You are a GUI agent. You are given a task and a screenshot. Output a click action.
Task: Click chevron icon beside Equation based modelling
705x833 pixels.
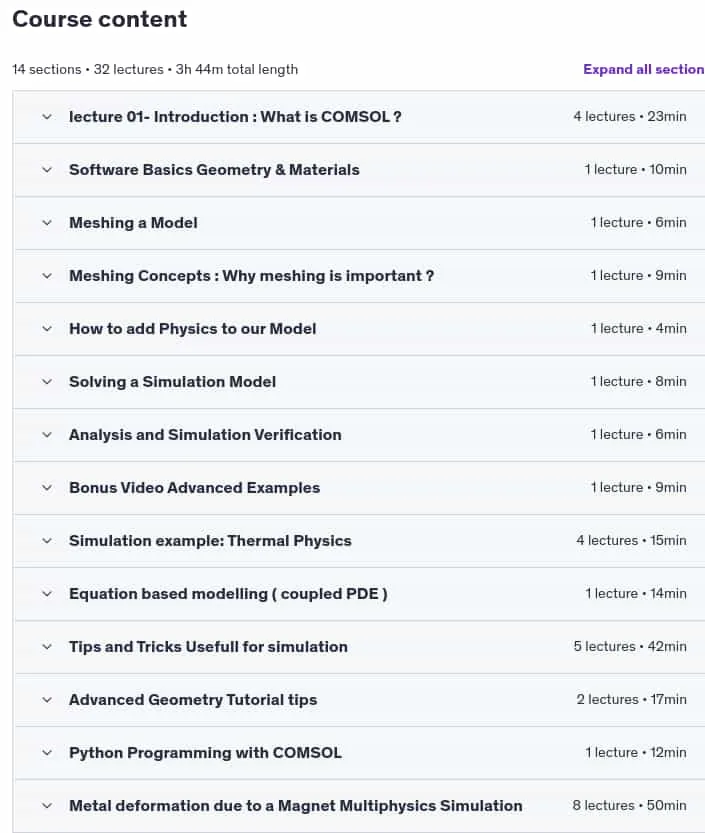(x=47, y=593)
